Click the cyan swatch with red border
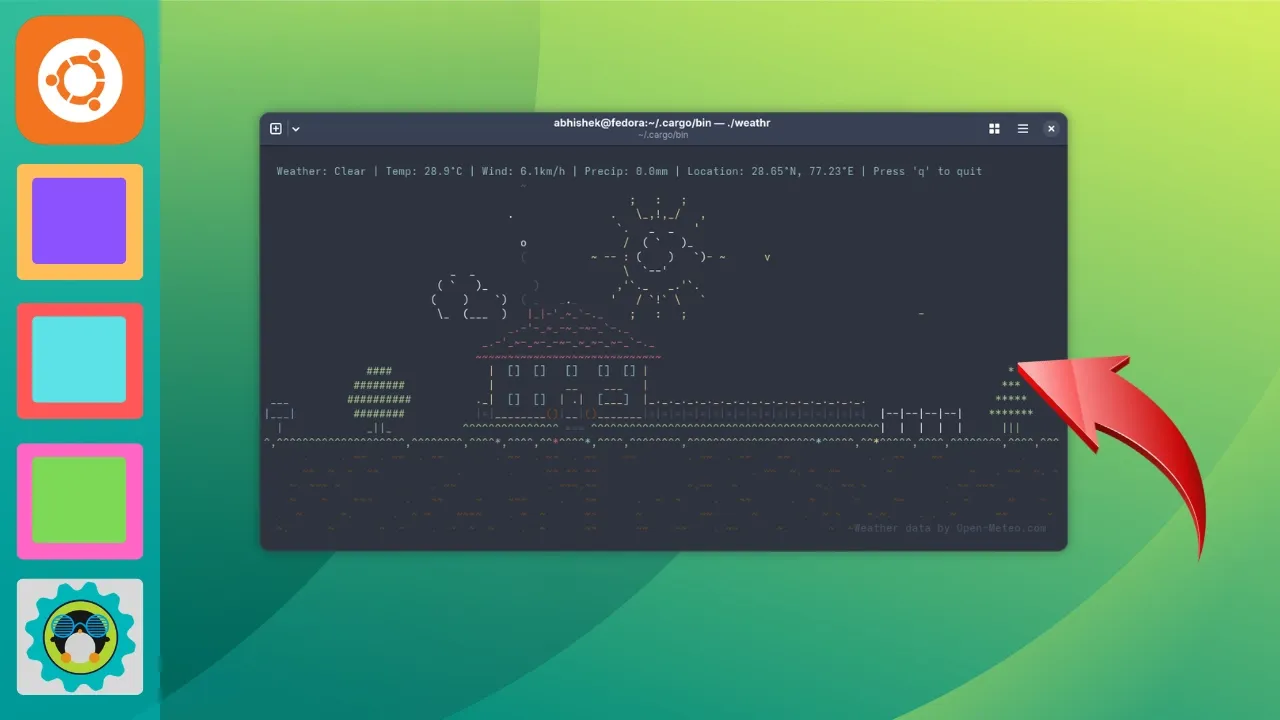 point(79,359)
